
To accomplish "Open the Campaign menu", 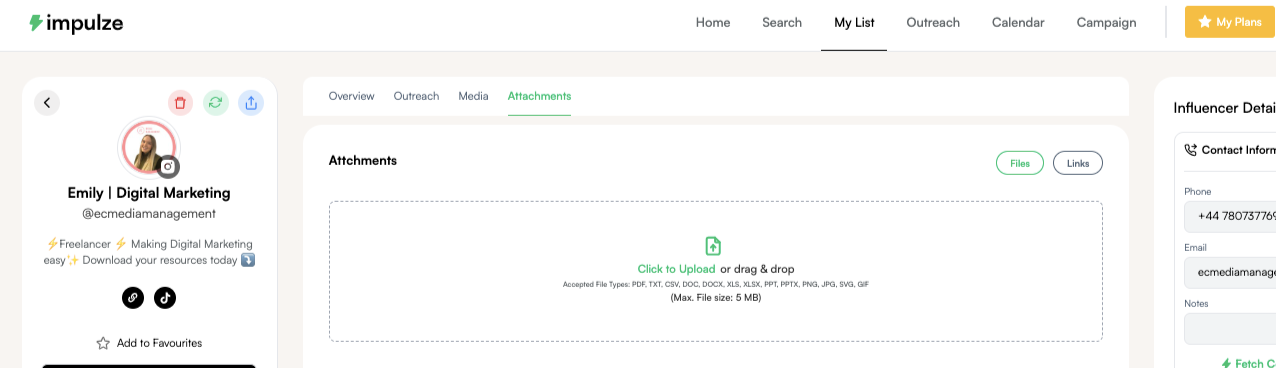I will coord(1106,23).
